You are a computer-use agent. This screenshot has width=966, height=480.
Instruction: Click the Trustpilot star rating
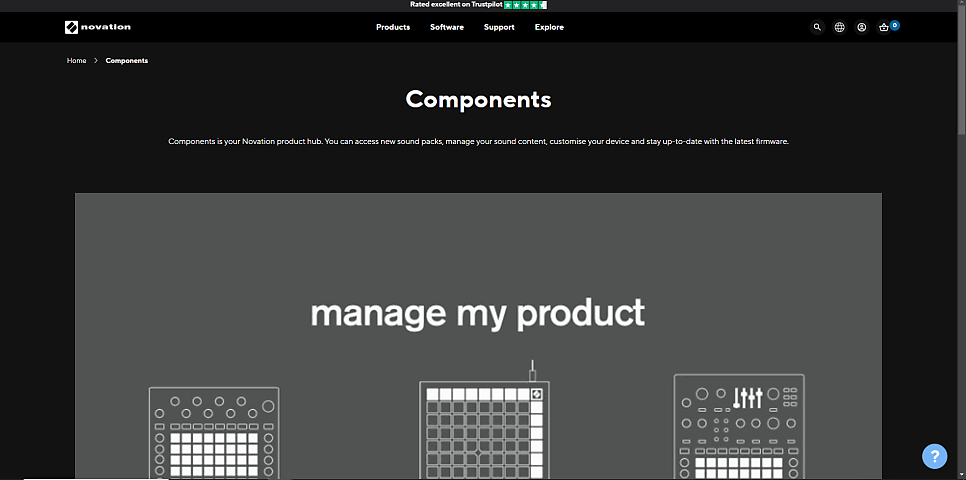click(526, 5)
